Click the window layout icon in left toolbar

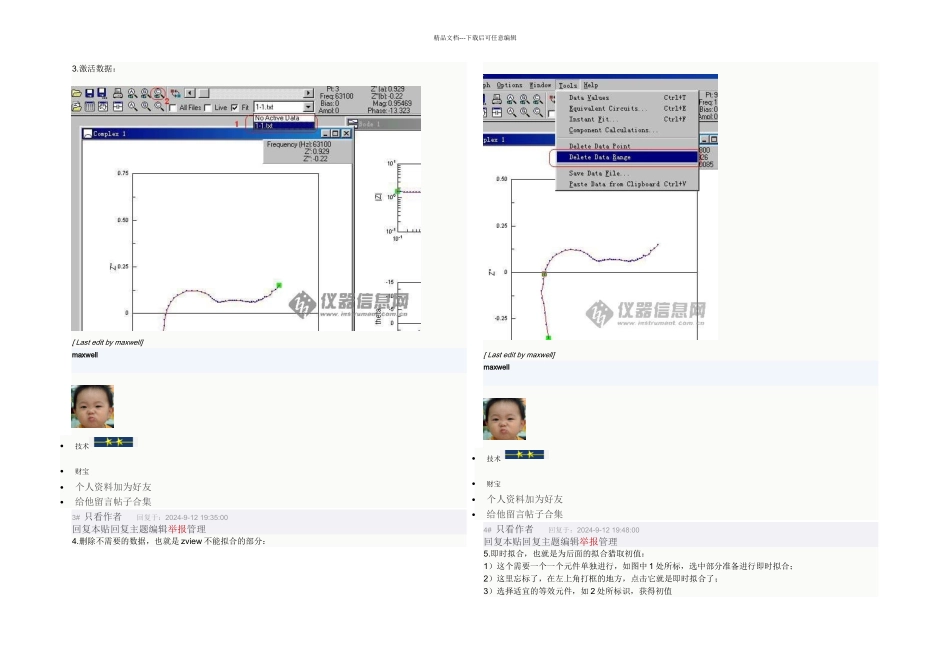118,107
